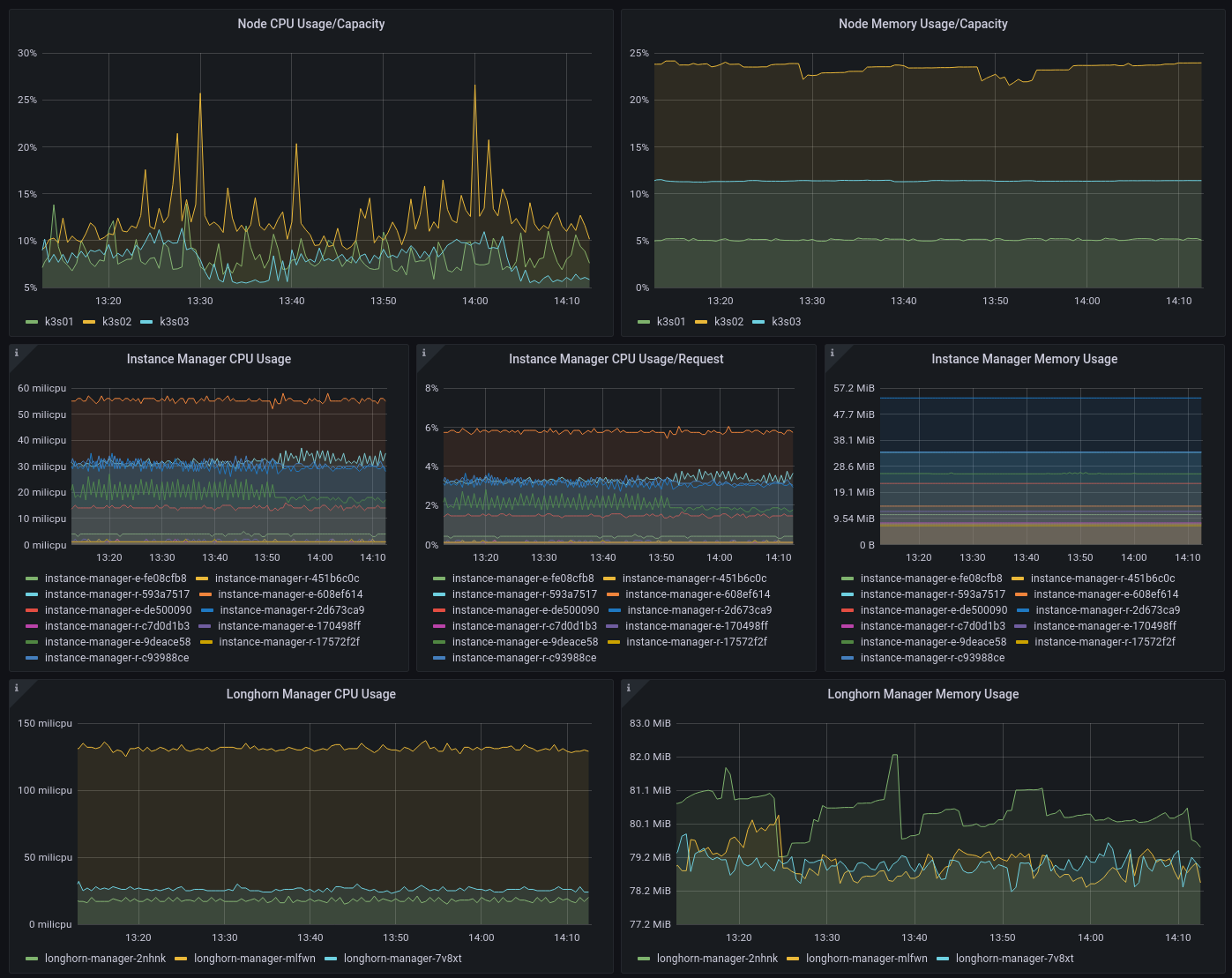Click the Node CPU graph plot area
This screenshot has height=978, width=1232.
[316, 170]
